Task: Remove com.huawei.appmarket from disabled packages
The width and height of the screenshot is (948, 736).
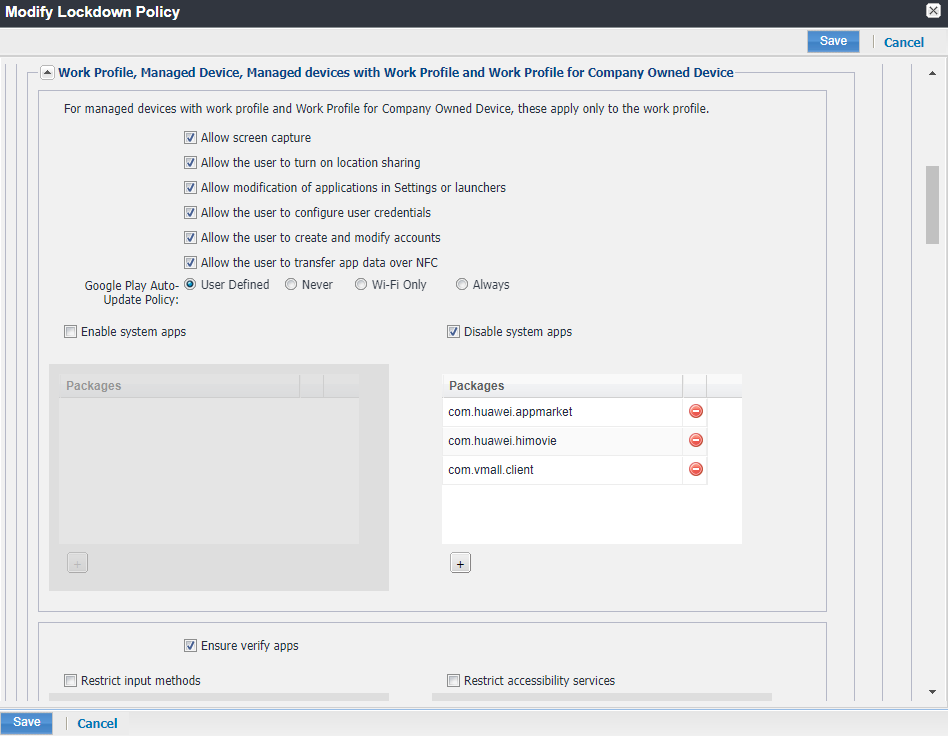Action: point(695,410)
